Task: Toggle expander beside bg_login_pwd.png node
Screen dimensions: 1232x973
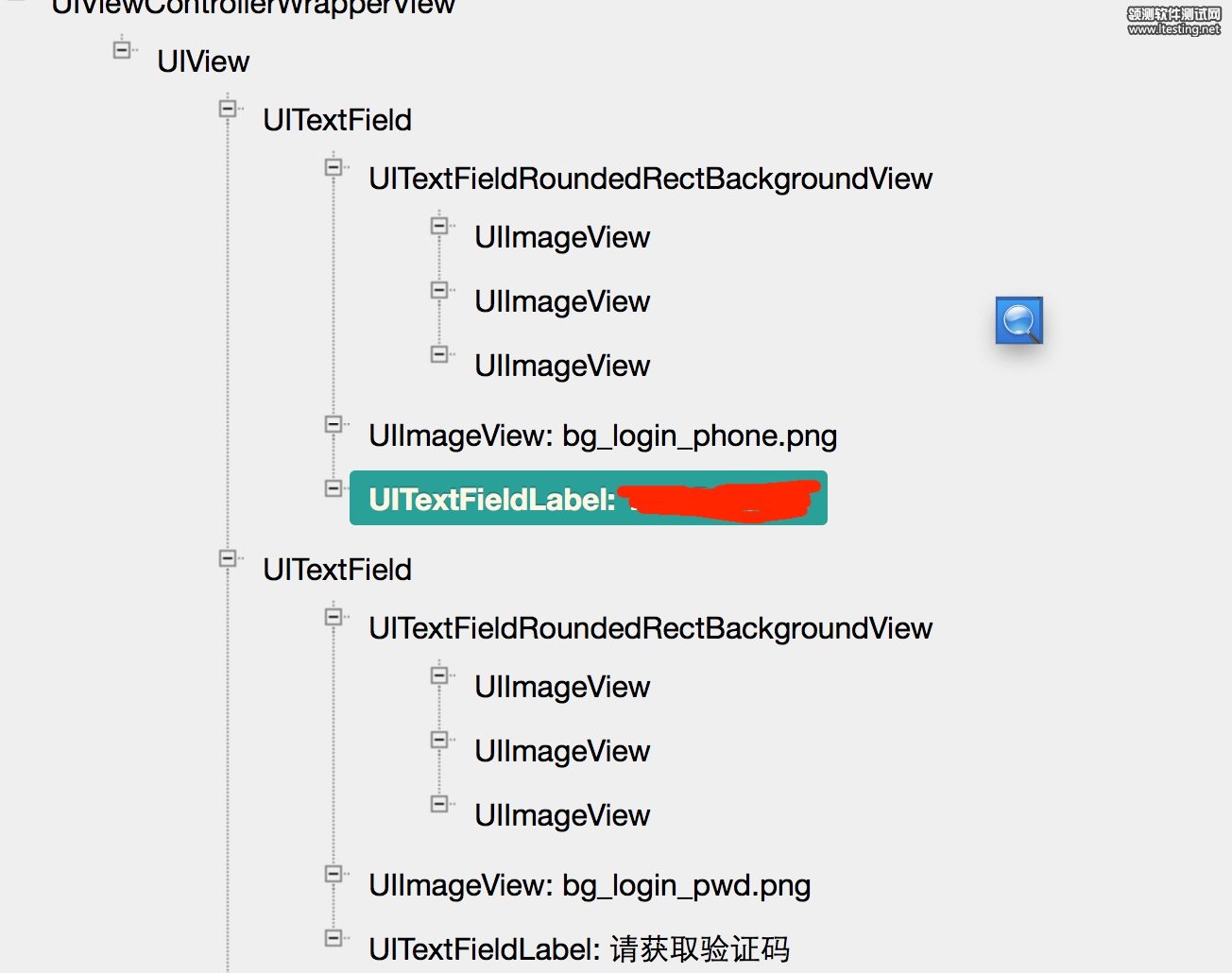Action: pyautogui.click(x=334, y=874)
